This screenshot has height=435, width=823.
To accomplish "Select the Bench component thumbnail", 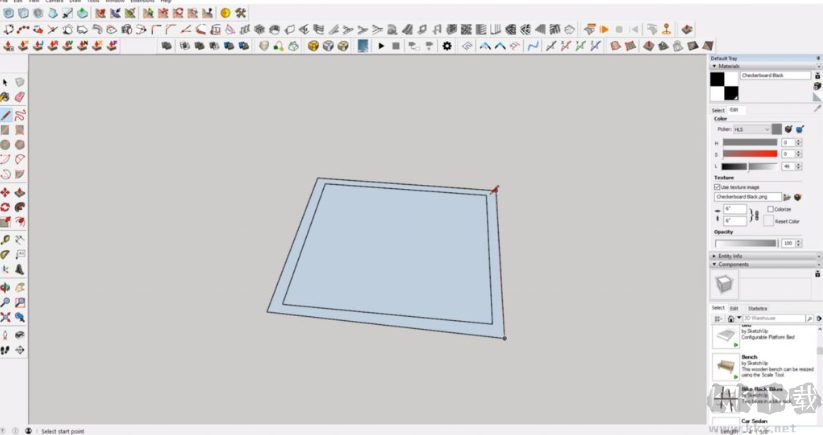I will 726,366.
